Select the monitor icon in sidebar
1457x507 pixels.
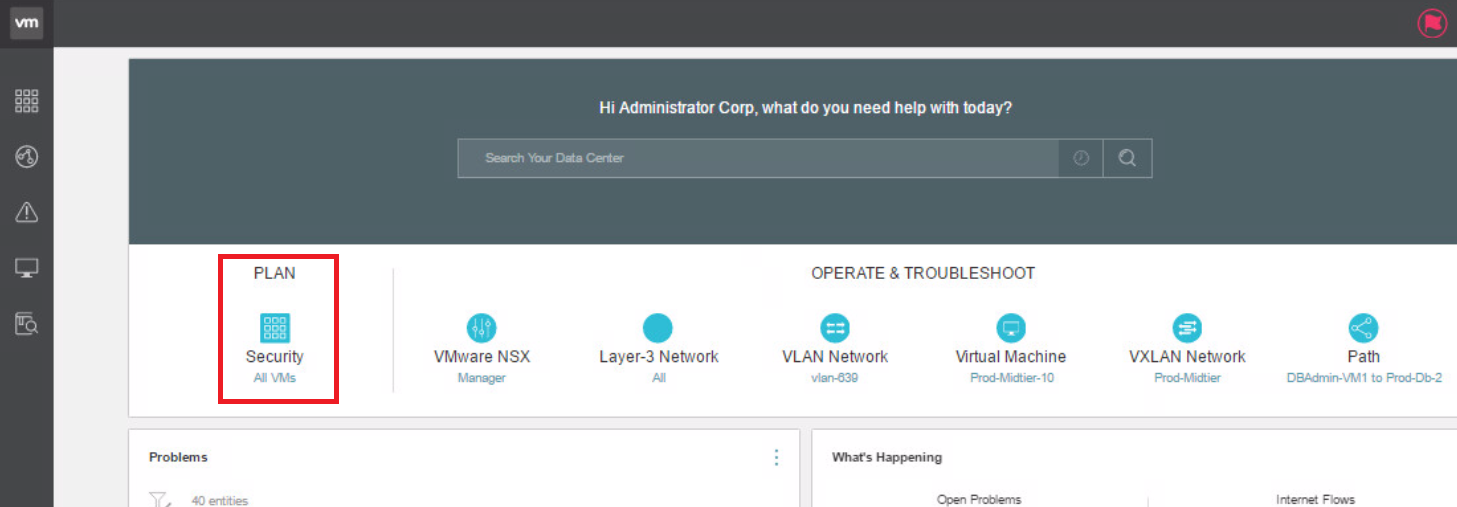(x=26, y=268)
